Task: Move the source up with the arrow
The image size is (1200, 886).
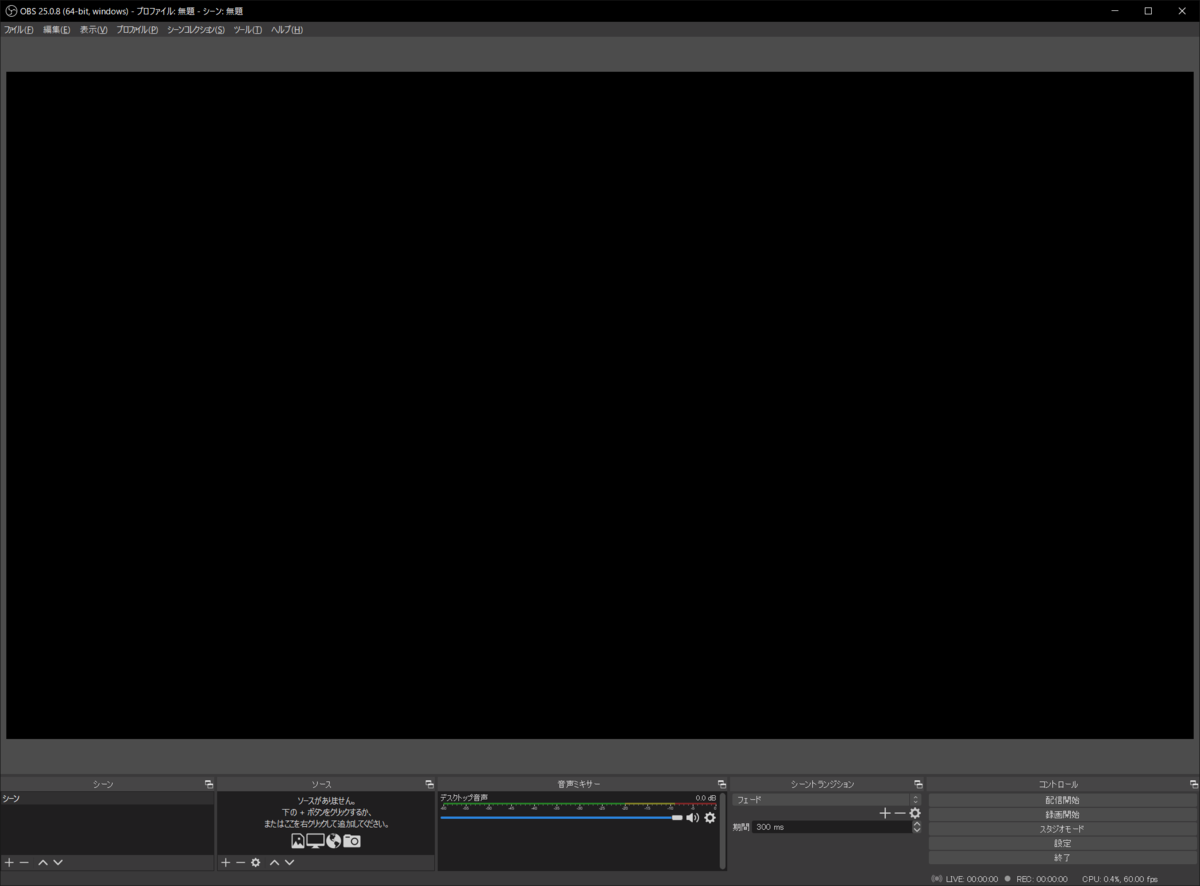Action: [274, 862]
